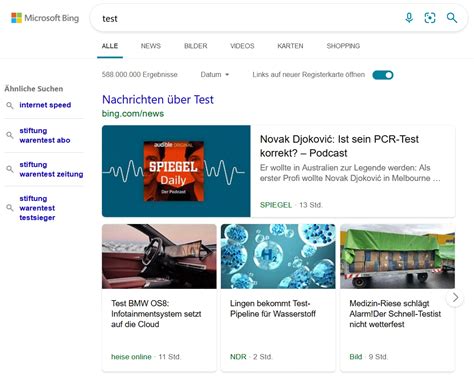Click 'internet speed' related search
The width and height of the screenshot is (474, 378).
pyautogui.click(x=45, y=105)
